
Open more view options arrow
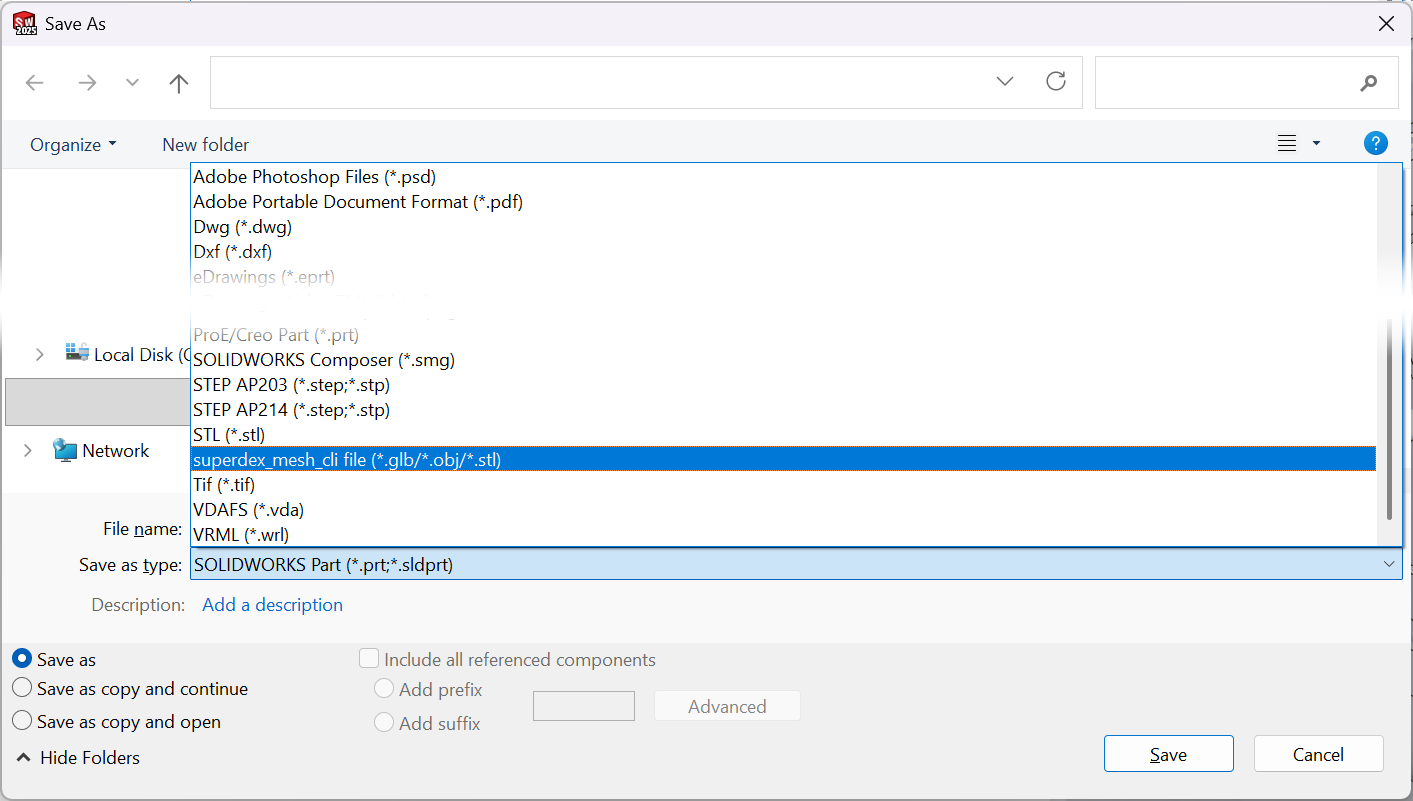click(1316, 144)
